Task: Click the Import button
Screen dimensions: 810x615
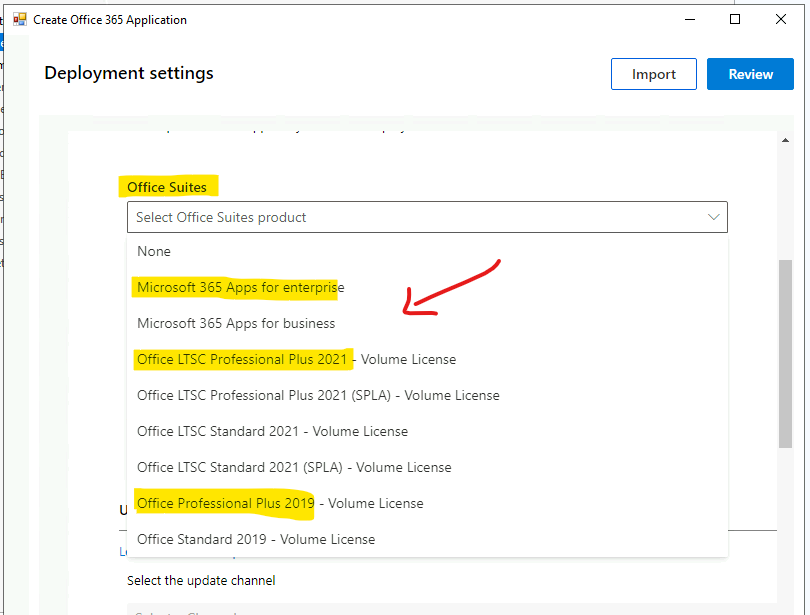Action: (x=653, y=73)
